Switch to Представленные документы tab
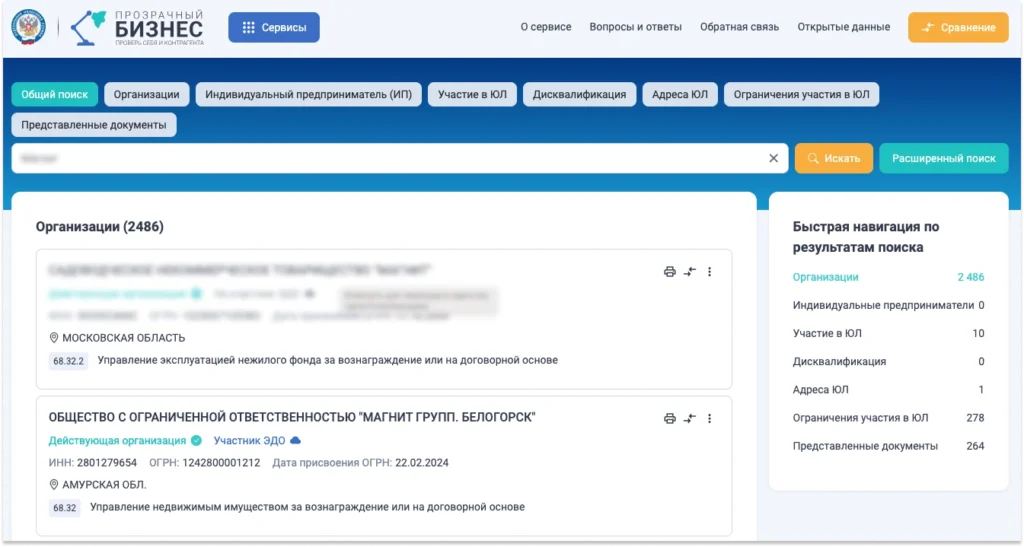Screen dimensions: 1024x547 click(93, 125)
